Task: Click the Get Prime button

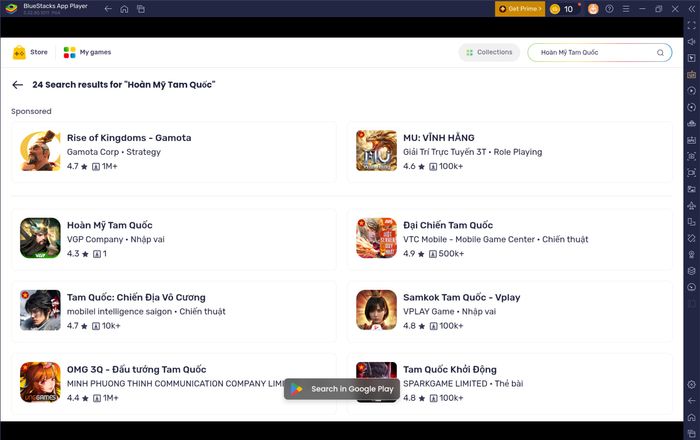Action: [520, 9]
